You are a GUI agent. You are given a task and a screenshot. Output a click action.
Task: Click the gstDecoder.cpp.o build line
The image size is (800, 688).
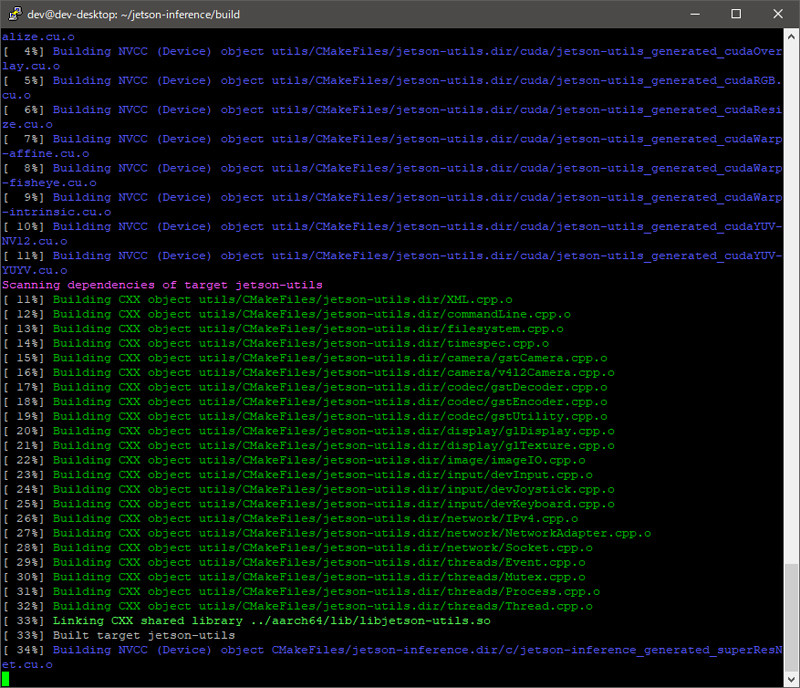(x=305, y=387)
